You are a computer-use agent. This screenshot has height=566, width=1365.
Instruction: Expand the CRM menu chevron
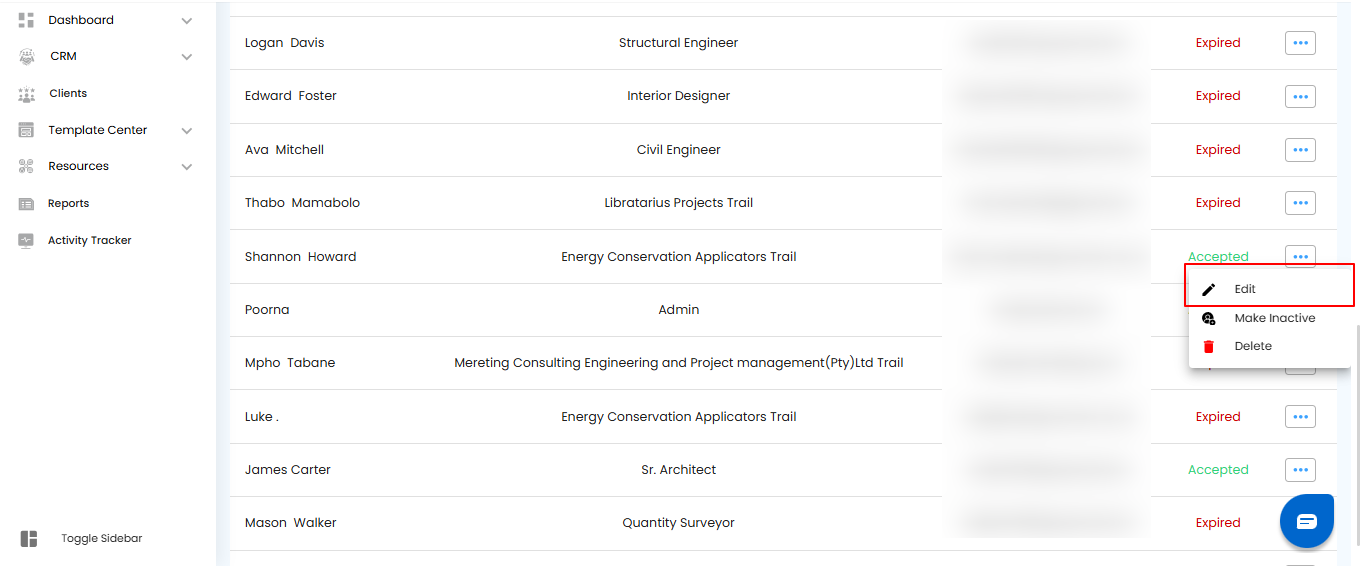pyautogui.click(x=187, y=57)
